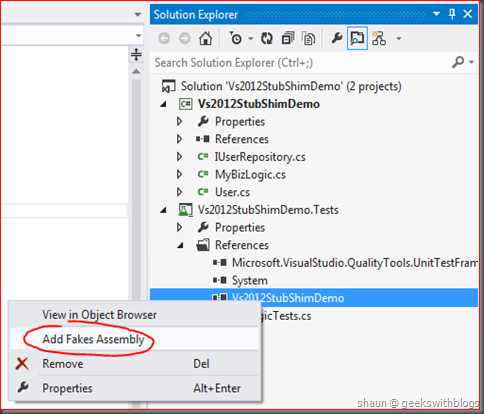Click the wrench icon of first Properties node
484x414 pixels.
(x=203, y=121)
